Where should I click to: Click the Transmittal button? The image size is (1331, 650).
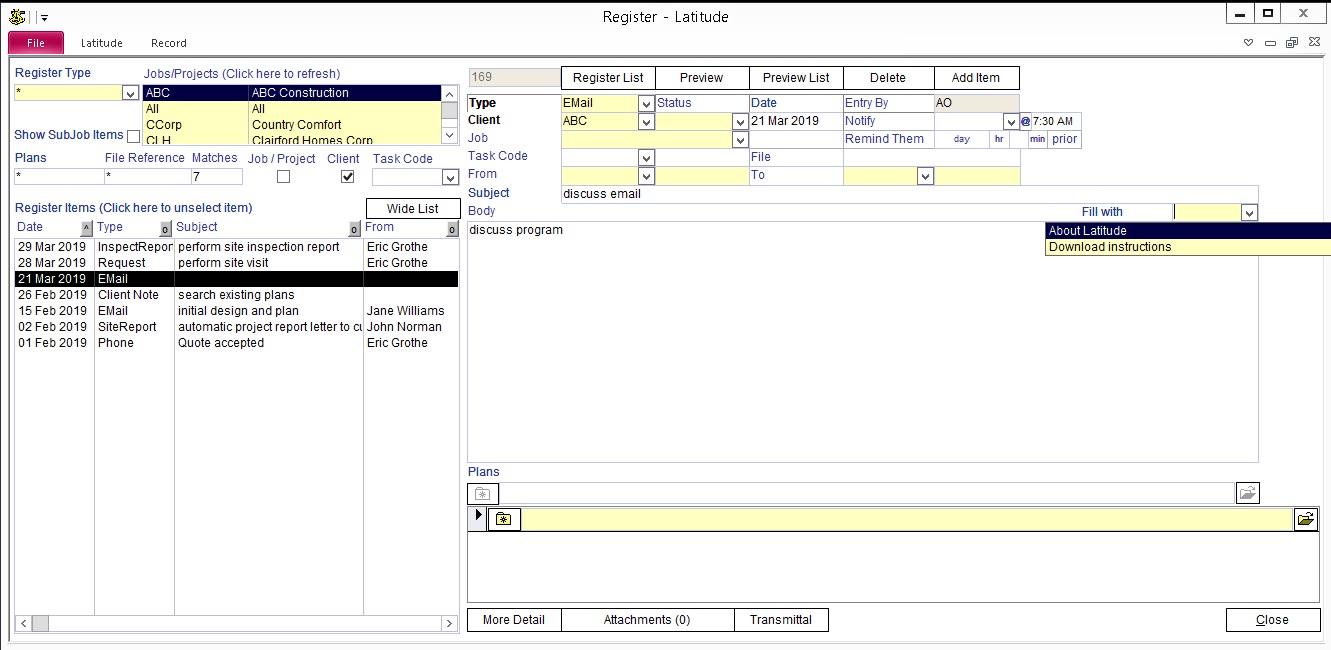(781, 620)
